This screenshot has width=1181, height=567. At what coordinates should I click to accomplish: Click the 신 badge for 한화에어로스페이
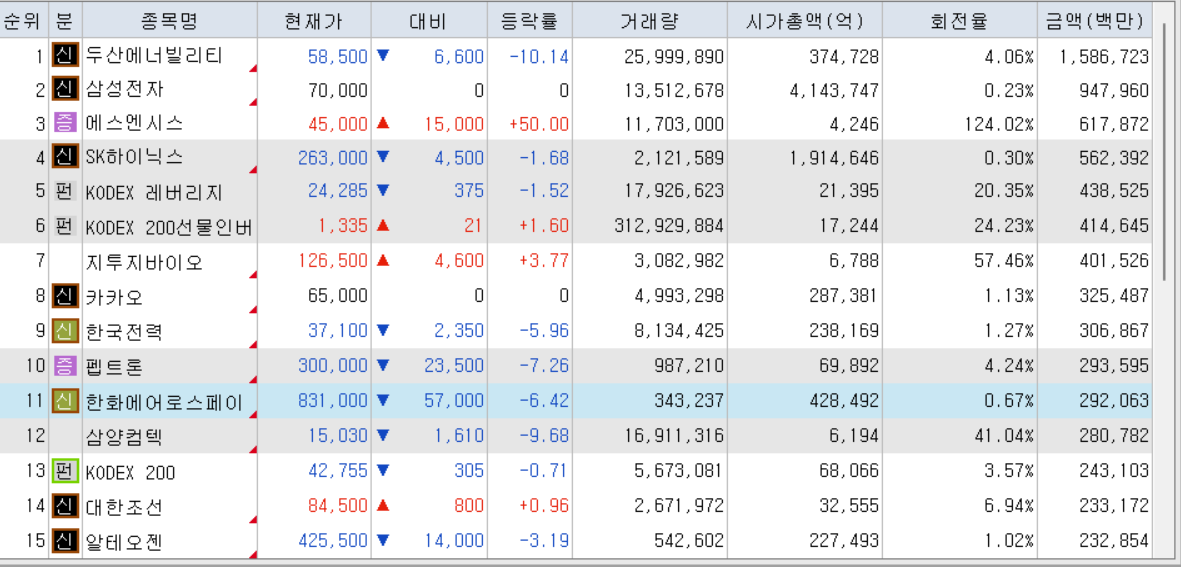click(65, 401)
